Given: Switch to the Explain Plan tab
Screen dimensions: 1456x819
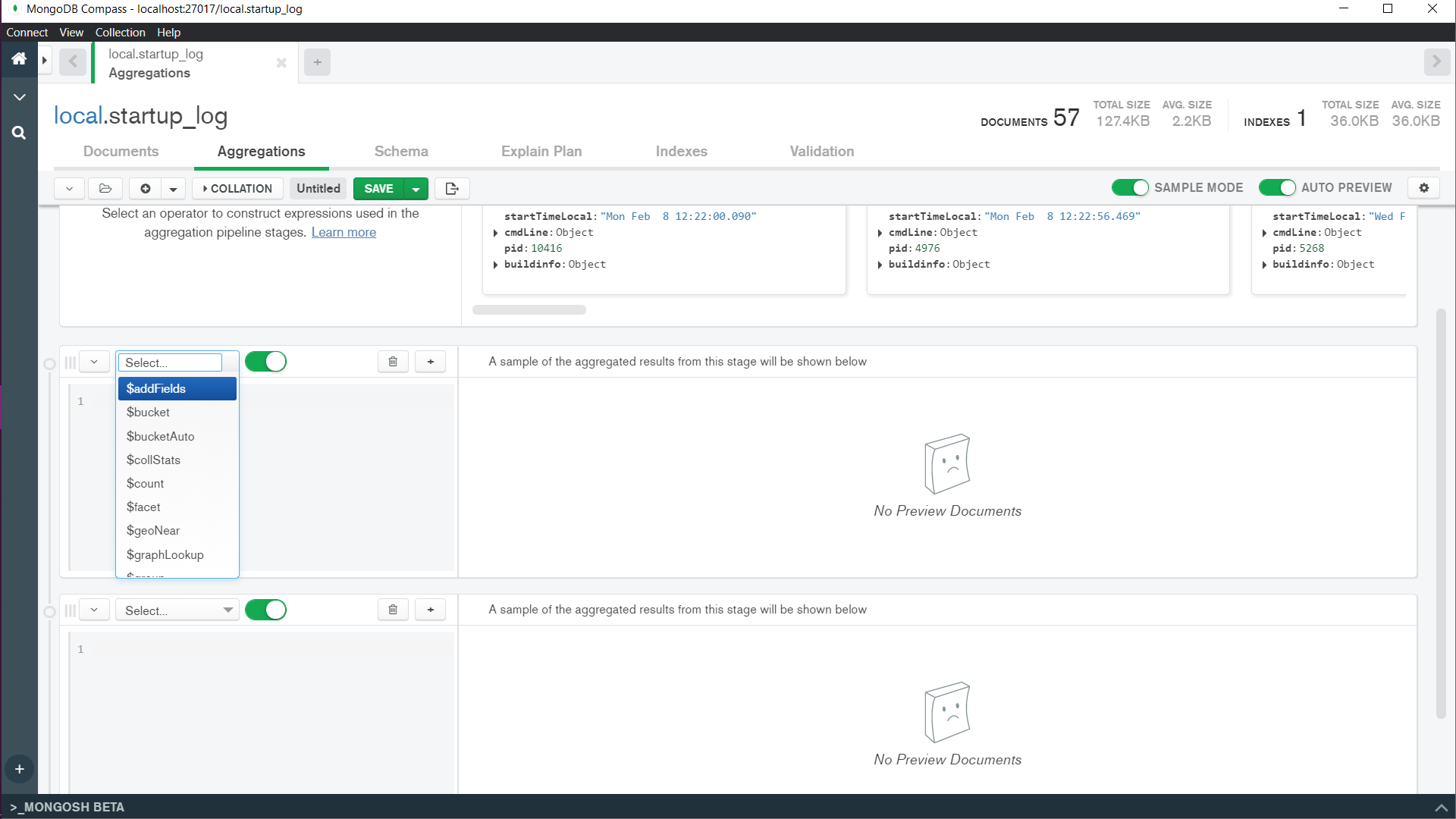Looking at the screenshot, I should 541,152.
